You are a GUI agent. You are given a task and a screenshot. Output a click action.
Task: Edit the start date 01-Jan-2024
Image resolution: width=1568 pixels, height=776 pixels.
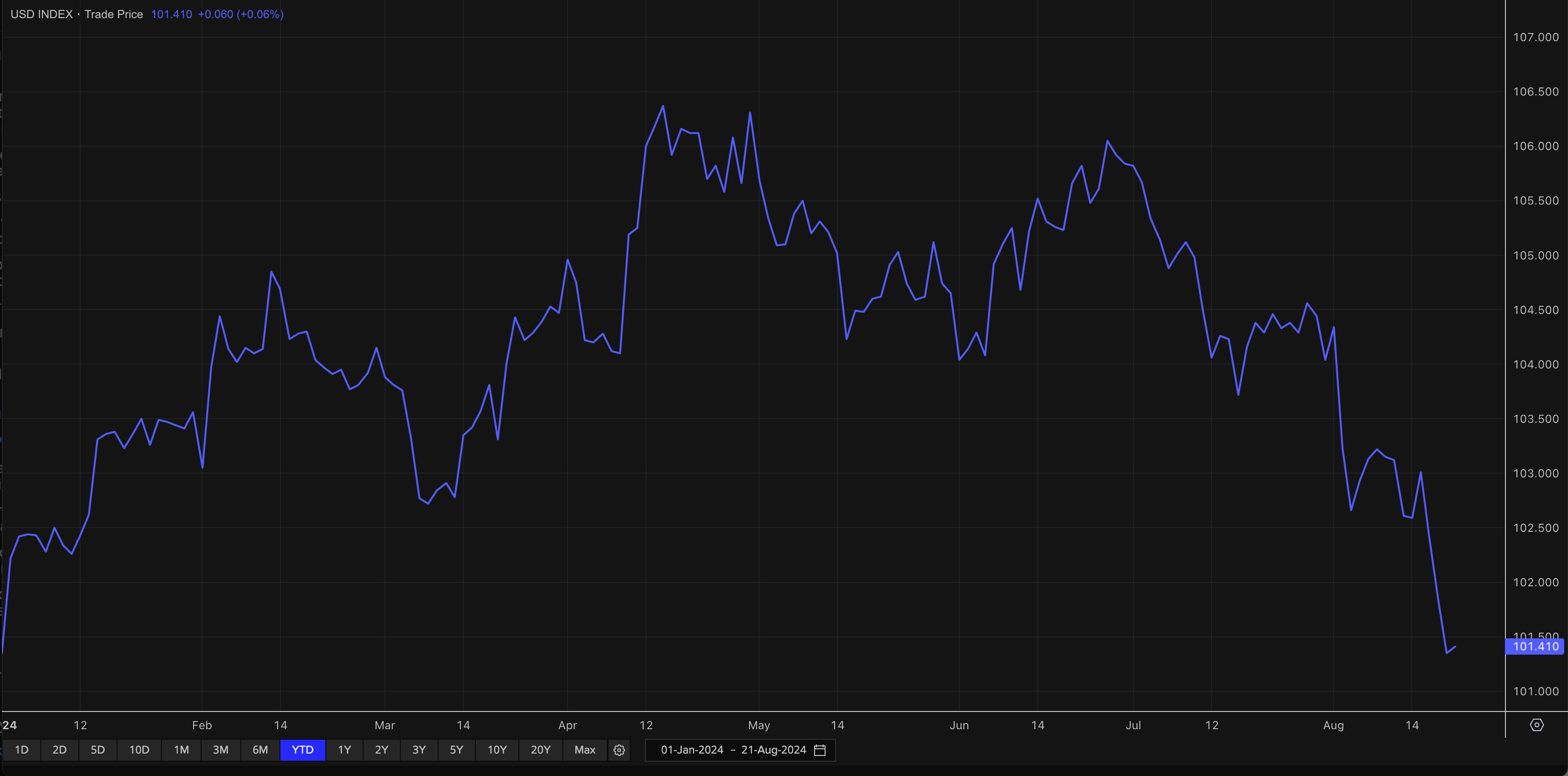[x=692, y=750]
